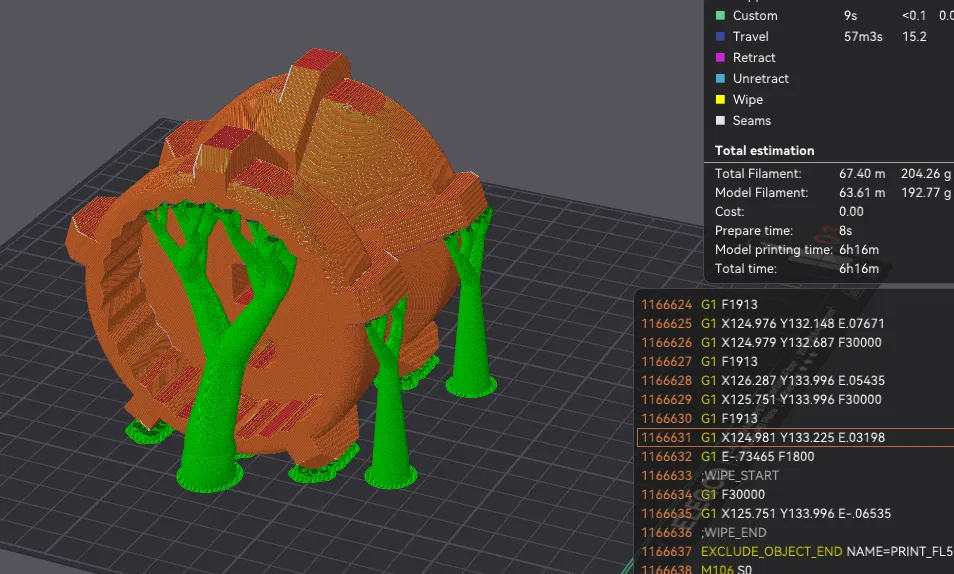
Task: Click the Total estimation heading
Action: (x=764, y=151)
